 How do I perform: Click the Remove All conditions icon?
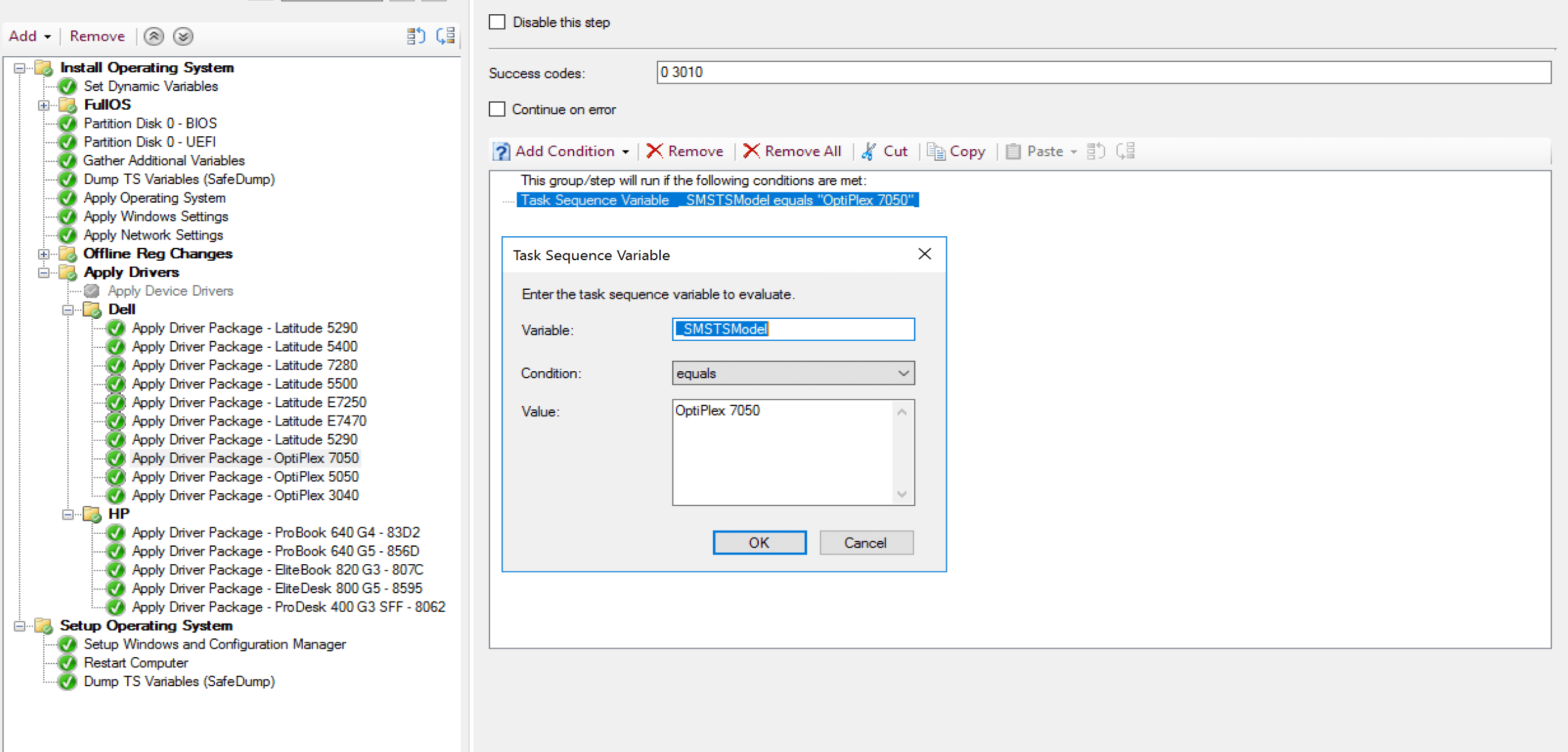[x=750, y=151]
